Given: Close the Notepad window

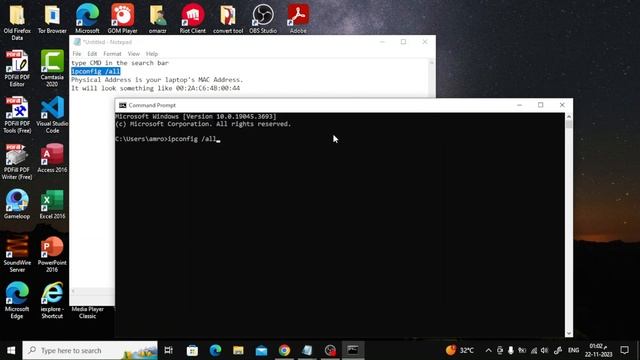Looking at the screenshot, I should pos(425,42).
